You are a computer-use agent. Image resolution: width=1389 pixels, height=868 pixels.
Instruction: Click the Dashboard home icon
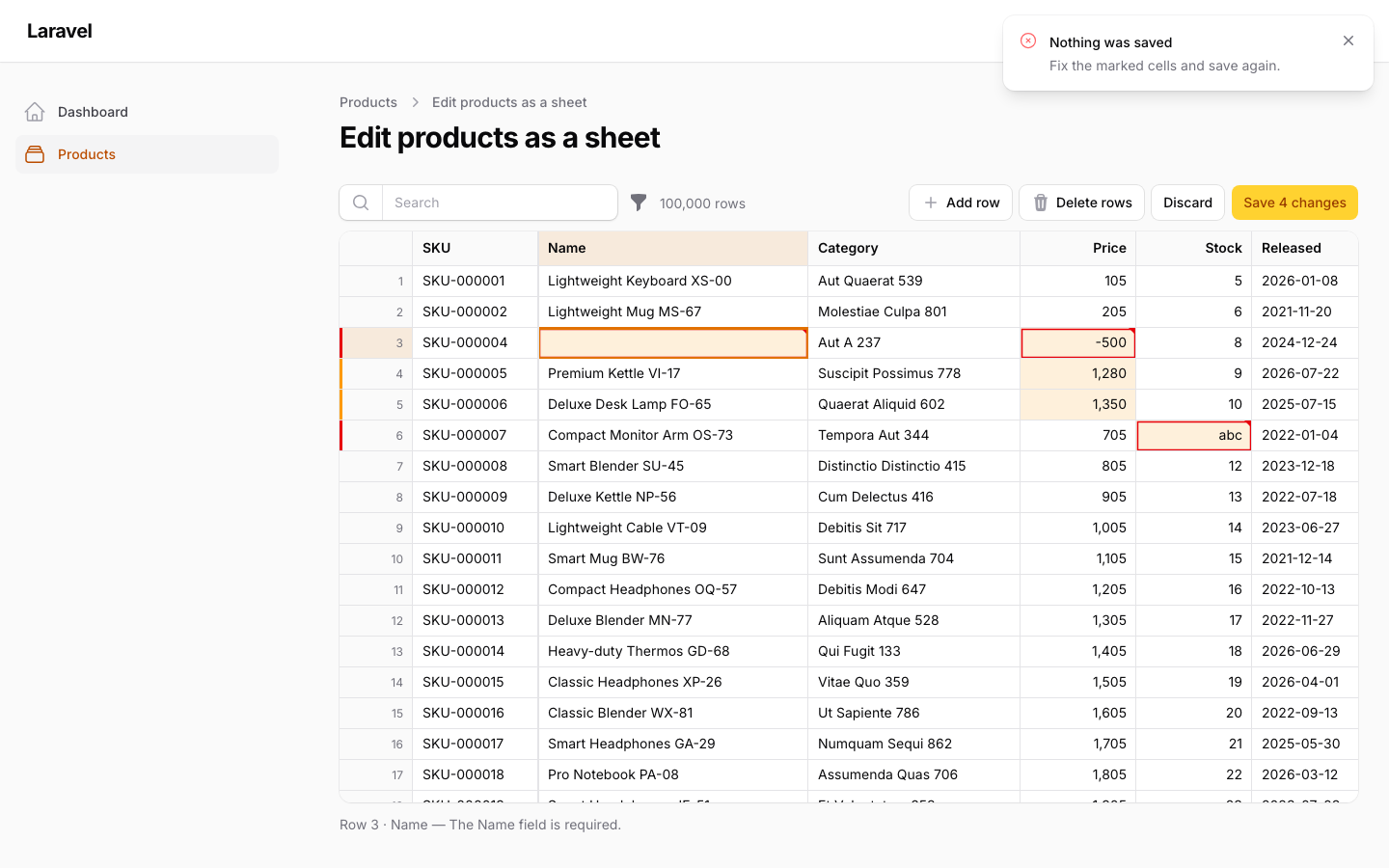coord(35,112)
